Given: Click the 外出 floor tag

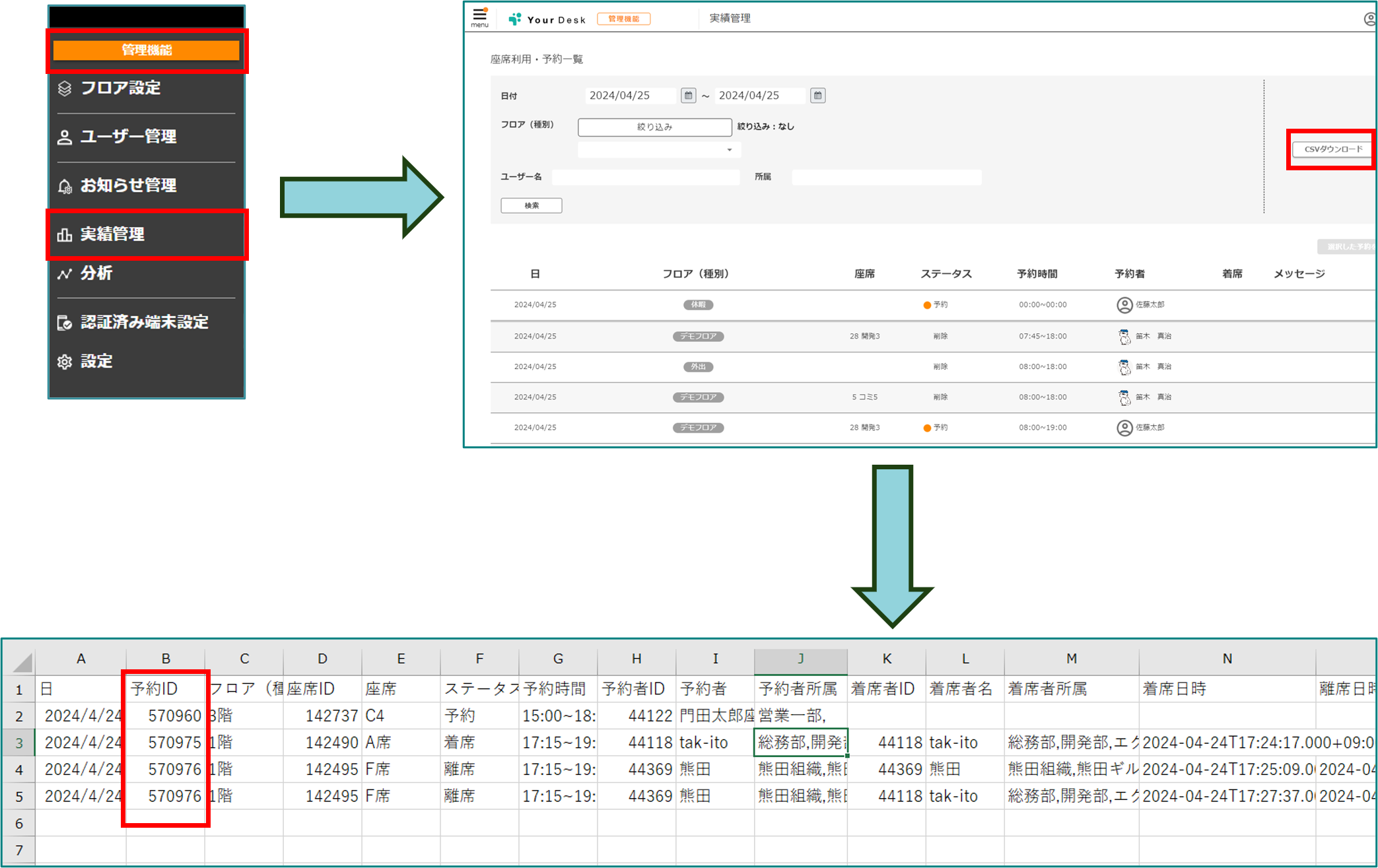Looking at the screenshot, I should pyautogui.click(x=698, y=367).
